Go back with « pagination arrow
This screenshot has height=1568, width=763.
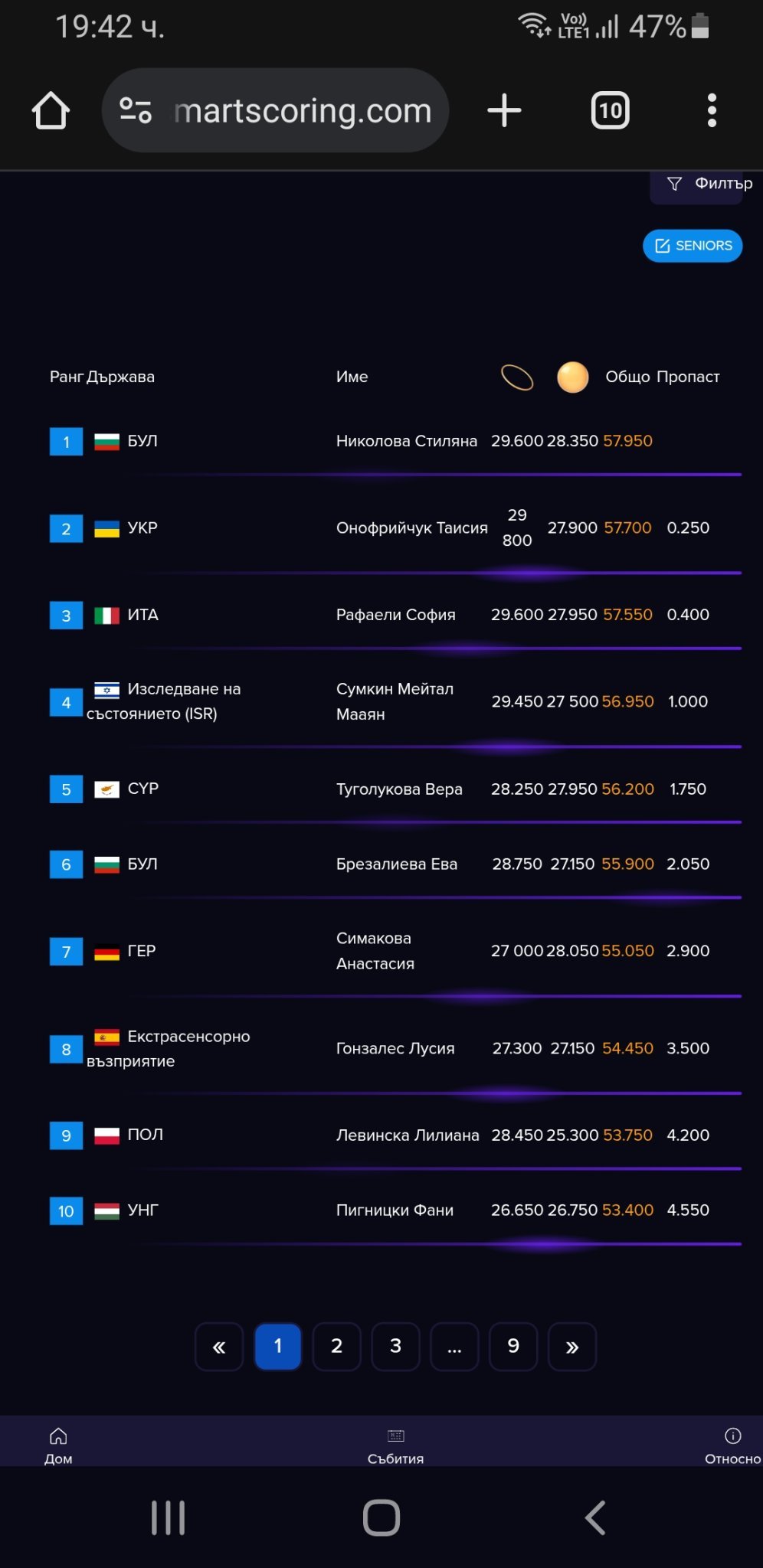pos(219,1346)
